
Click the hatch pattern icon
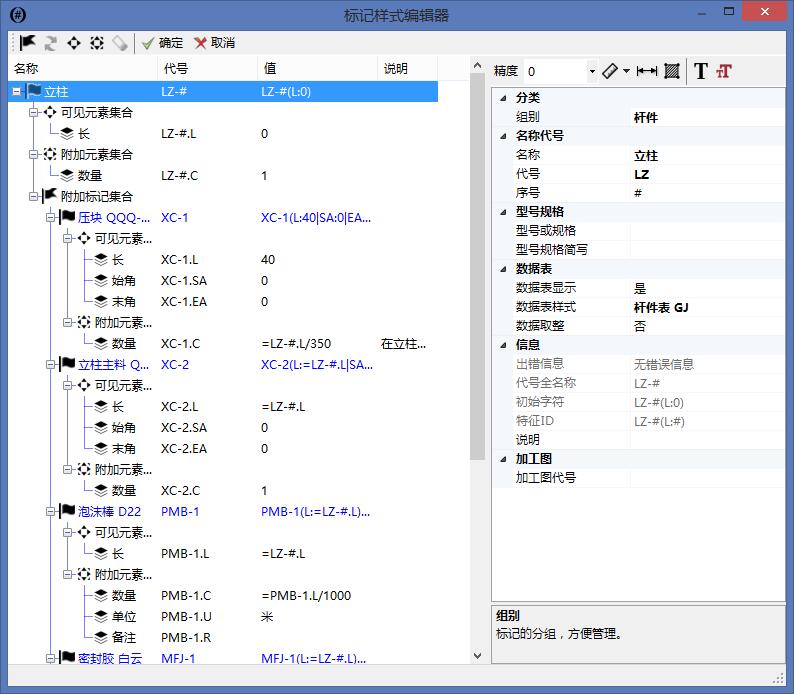point(672,71)
